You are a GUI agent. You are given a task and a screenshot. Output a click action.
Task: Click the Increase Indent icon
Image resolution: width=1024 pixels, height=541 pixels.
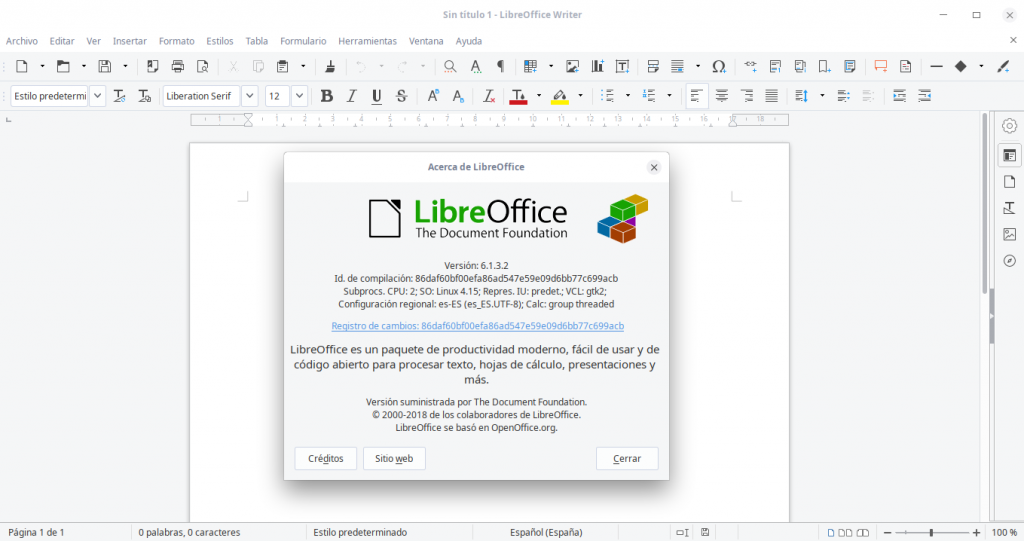[900, 96]
